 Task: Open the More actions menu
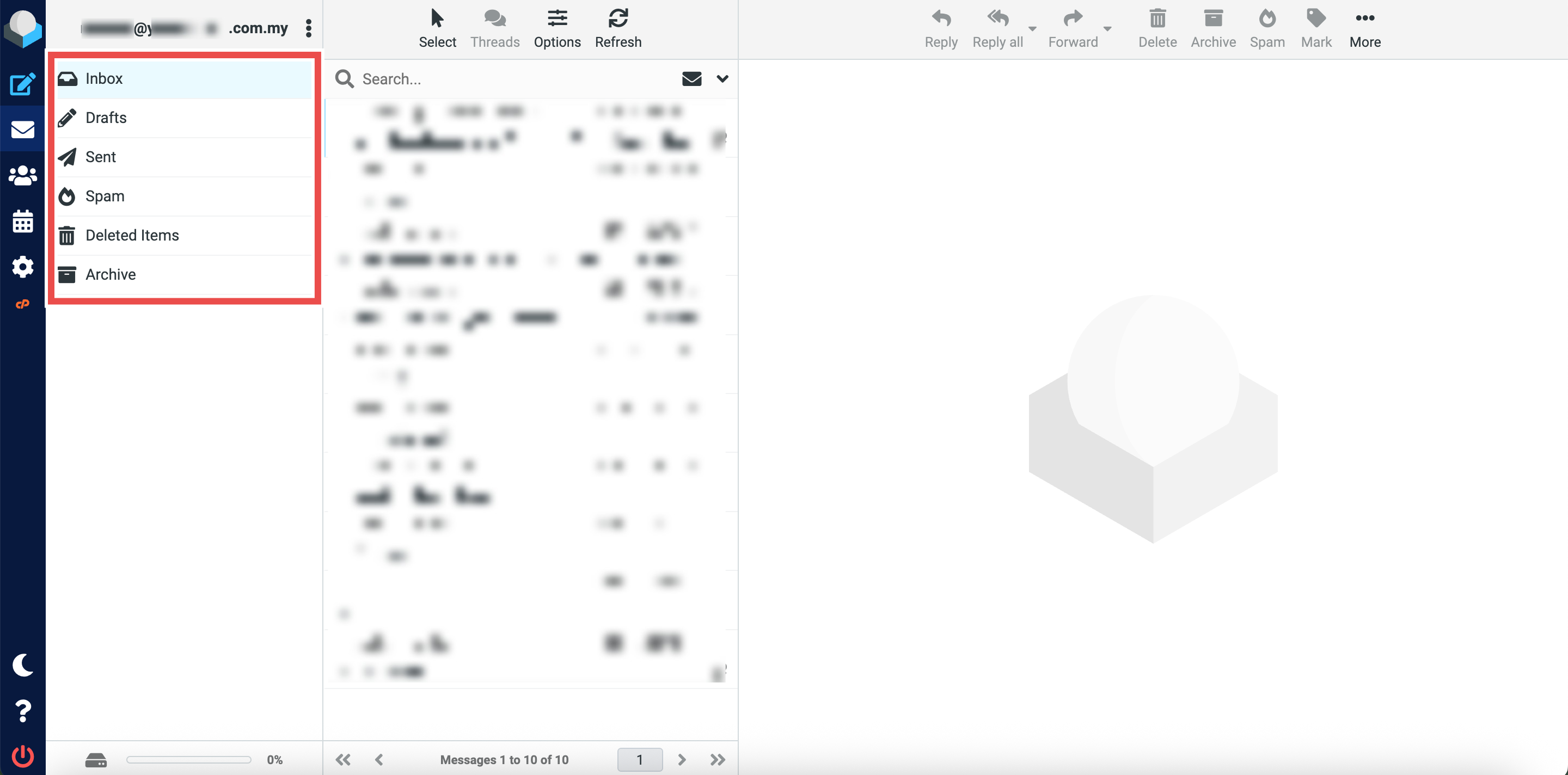coord(1364,28)
